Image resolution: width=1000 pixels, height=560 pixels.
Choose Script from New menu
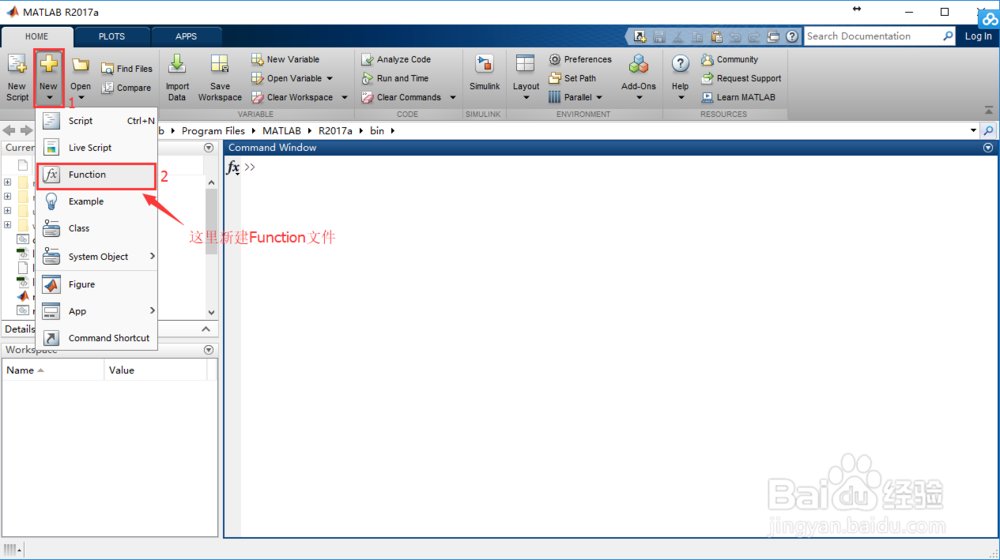click(x=96, y=121)
